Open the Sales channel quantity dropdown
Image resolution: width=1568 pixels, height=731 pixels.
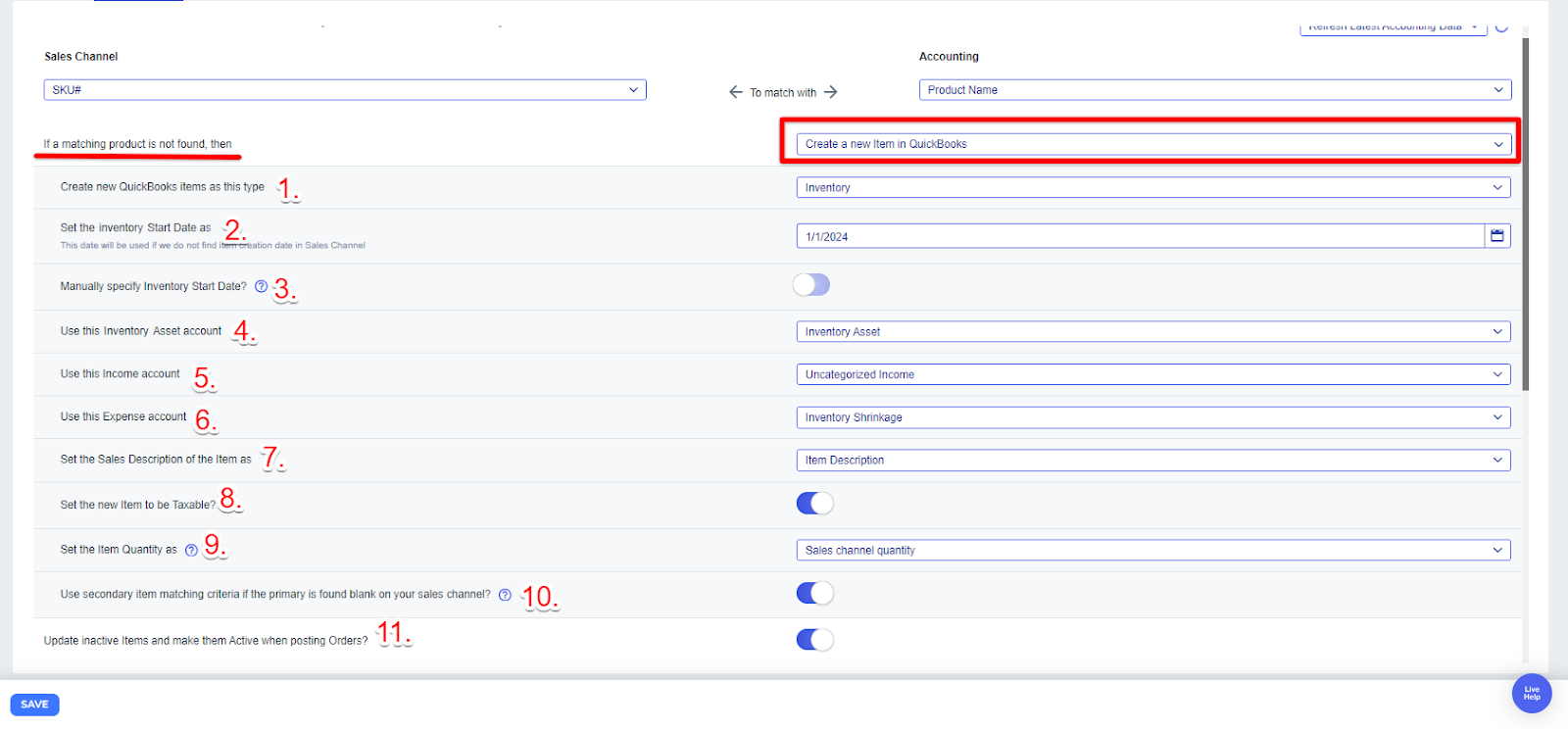[1153, 551]
